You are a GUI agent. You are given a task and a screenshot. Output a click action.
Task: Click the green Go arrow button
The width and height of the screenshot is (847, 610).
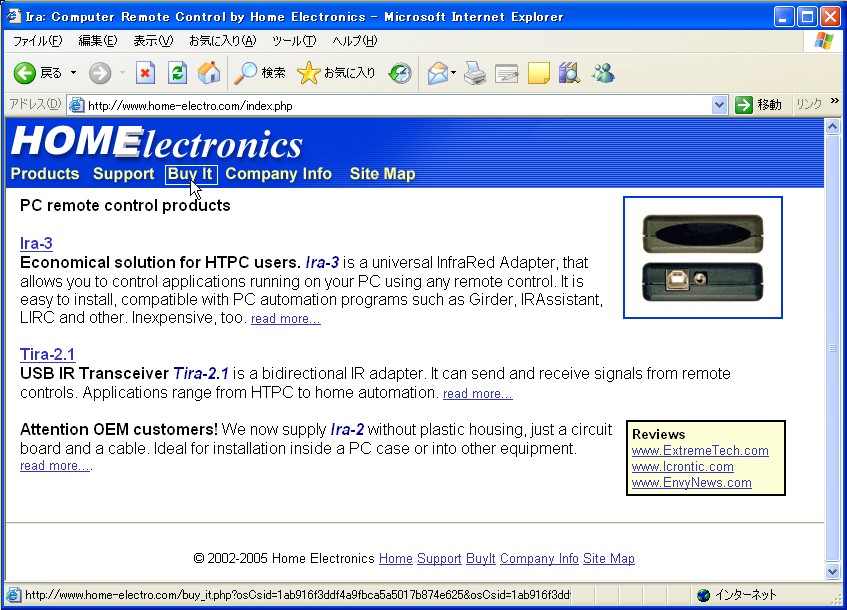click(x=744, y=105)
